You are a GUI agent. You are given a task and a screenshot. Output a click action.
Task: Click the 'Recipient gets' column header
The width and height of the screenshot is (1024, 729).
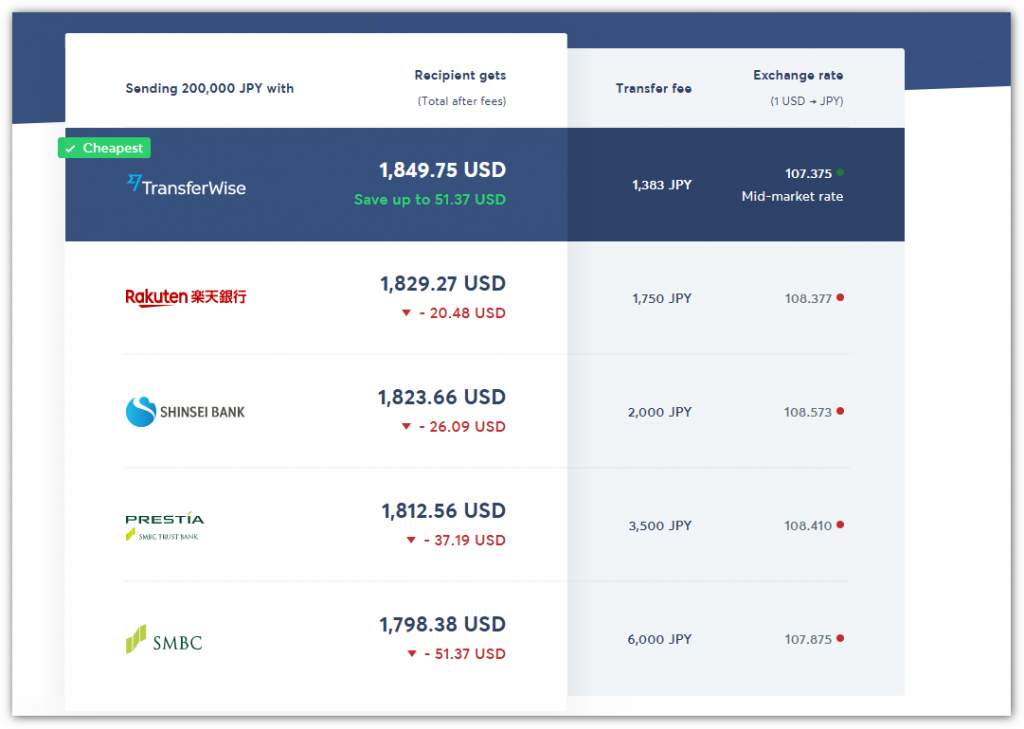[460, 75]
